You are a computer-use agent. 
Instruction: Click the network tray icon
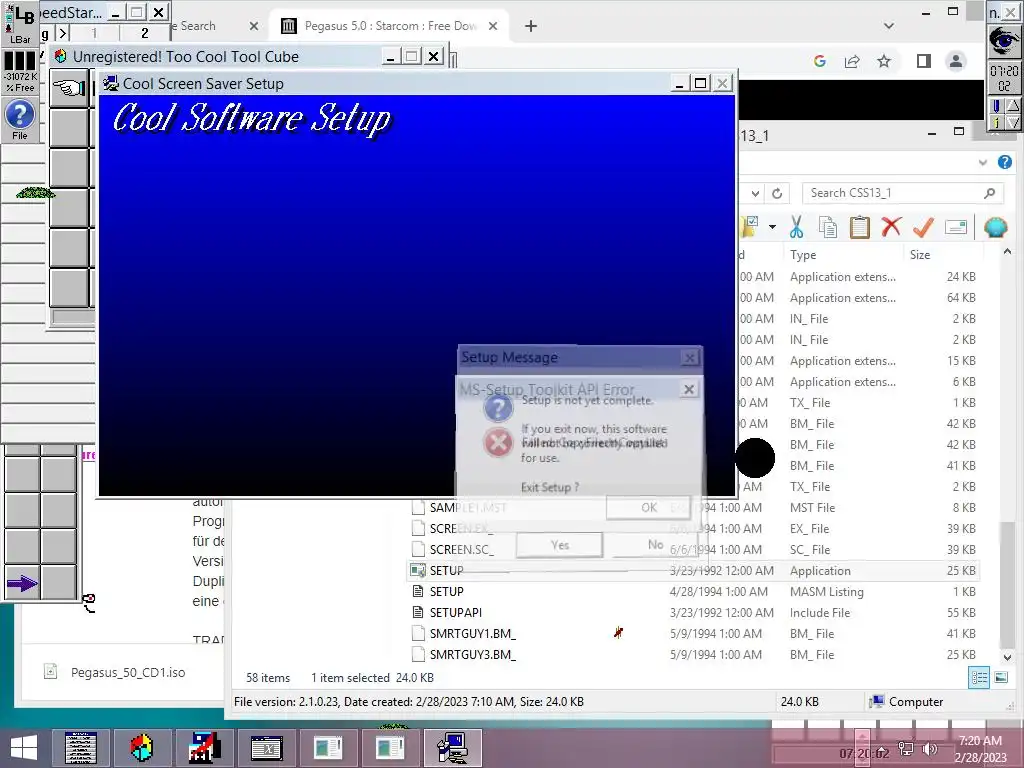pos(906,749)
